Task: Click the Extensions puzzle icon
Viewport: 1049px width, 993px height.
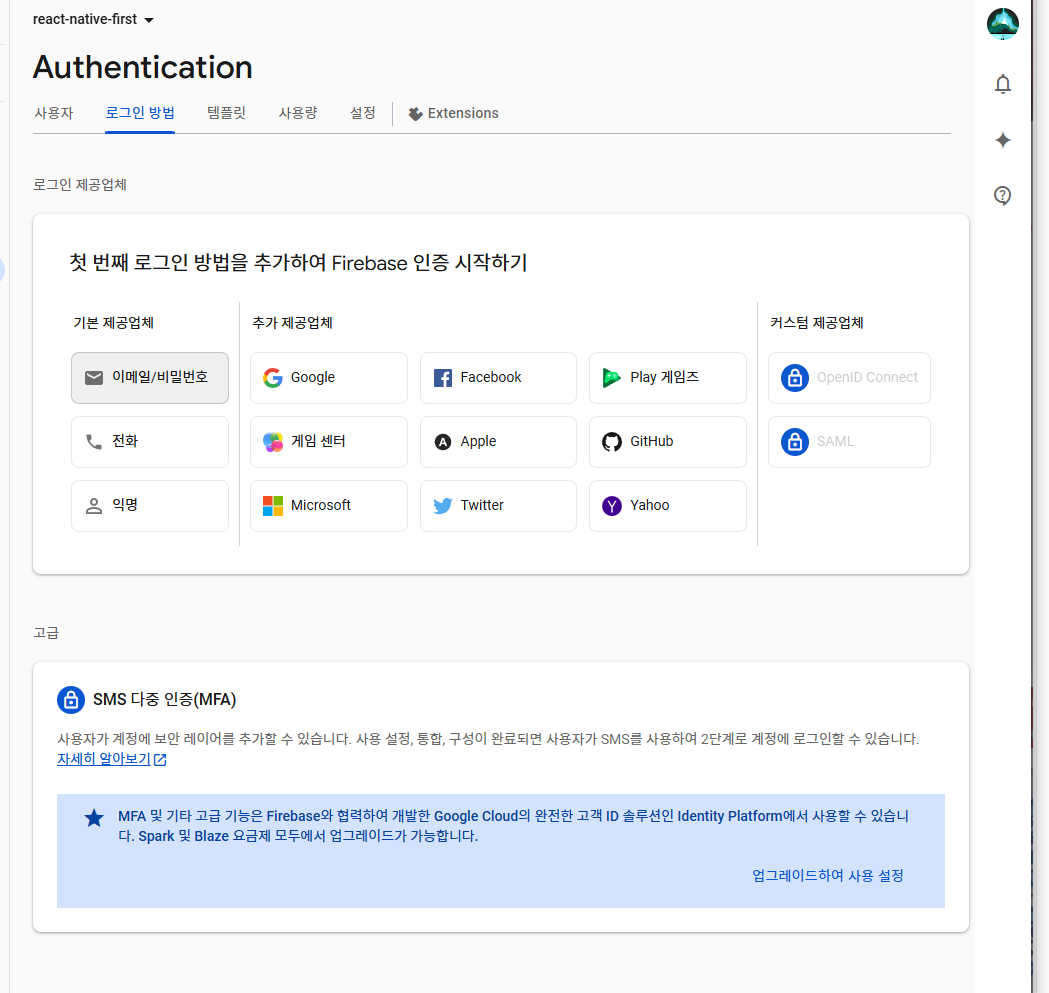Action: 415,114
